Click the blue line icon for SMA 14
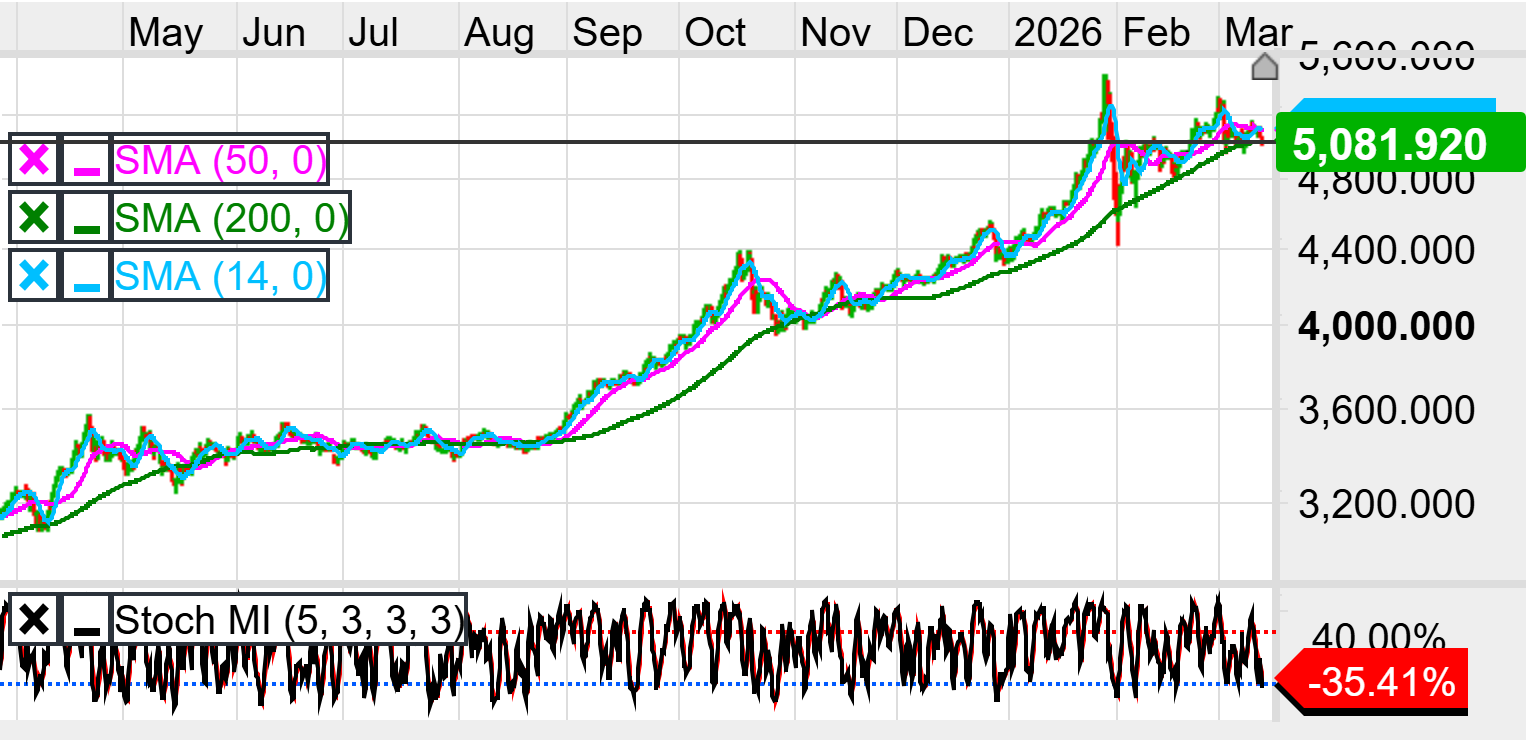This screenshot has height=740, width=1526. (87, 275)
